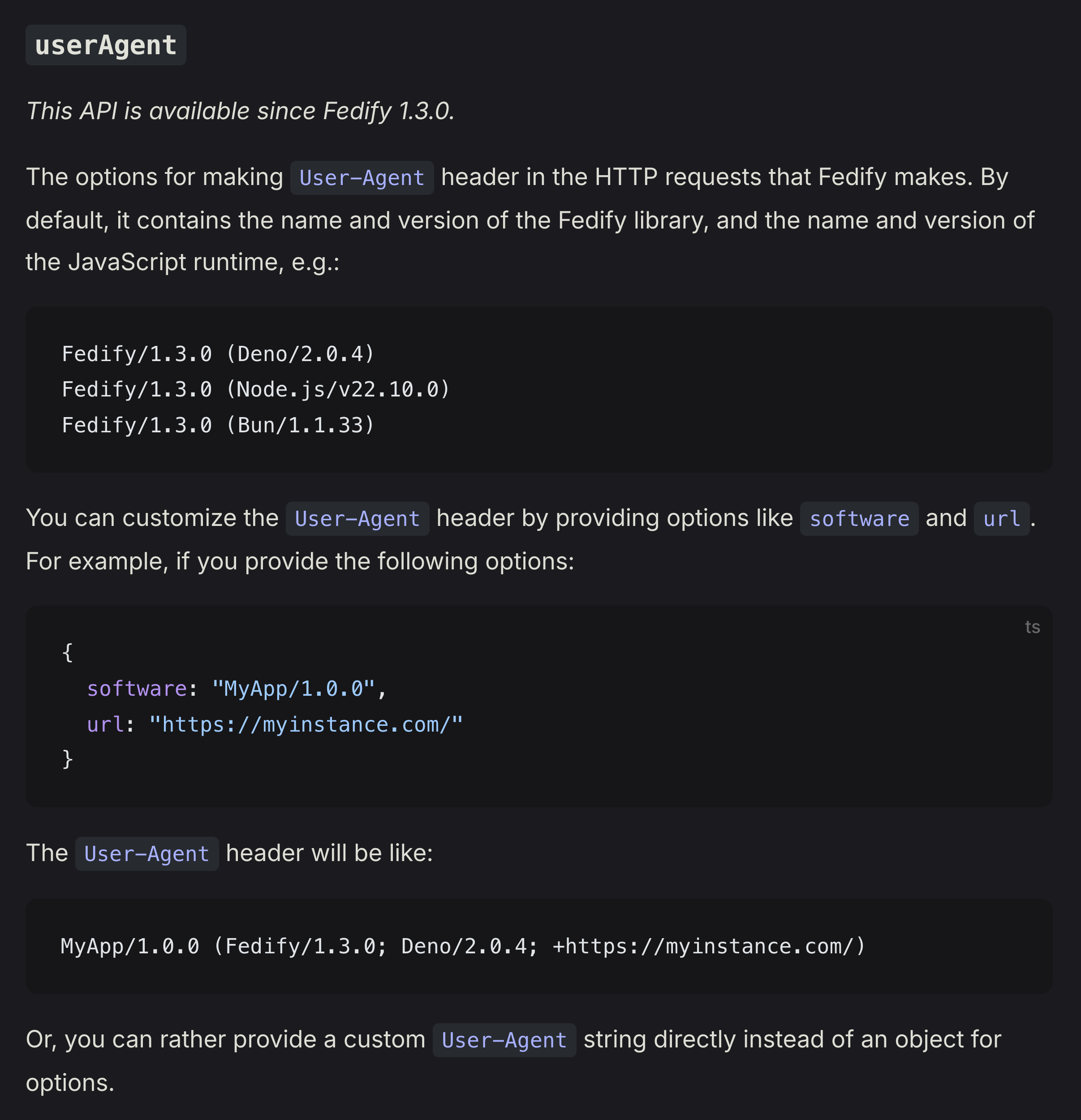This screenshot has width=1081, height=1120.
Task: Click User-Agent code in the final paragraph
Action: click(504, 1040)
